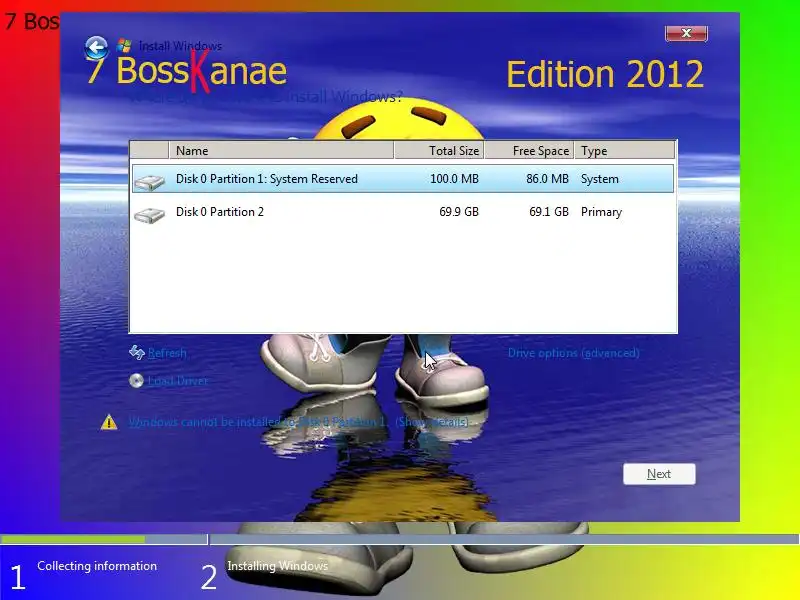
Task: Click drive icon for System Reserved partition
Action: click(x=149, y=181)
